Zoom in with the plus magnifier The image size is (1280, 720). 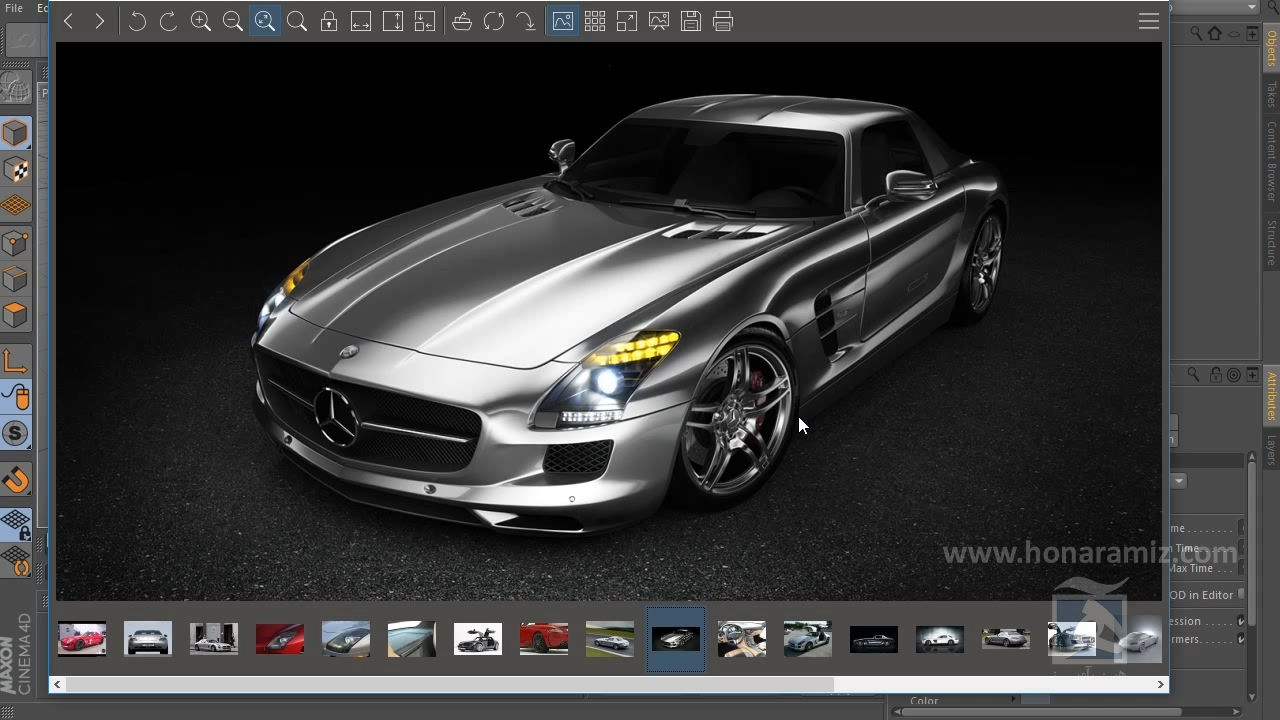click(201, 21)
